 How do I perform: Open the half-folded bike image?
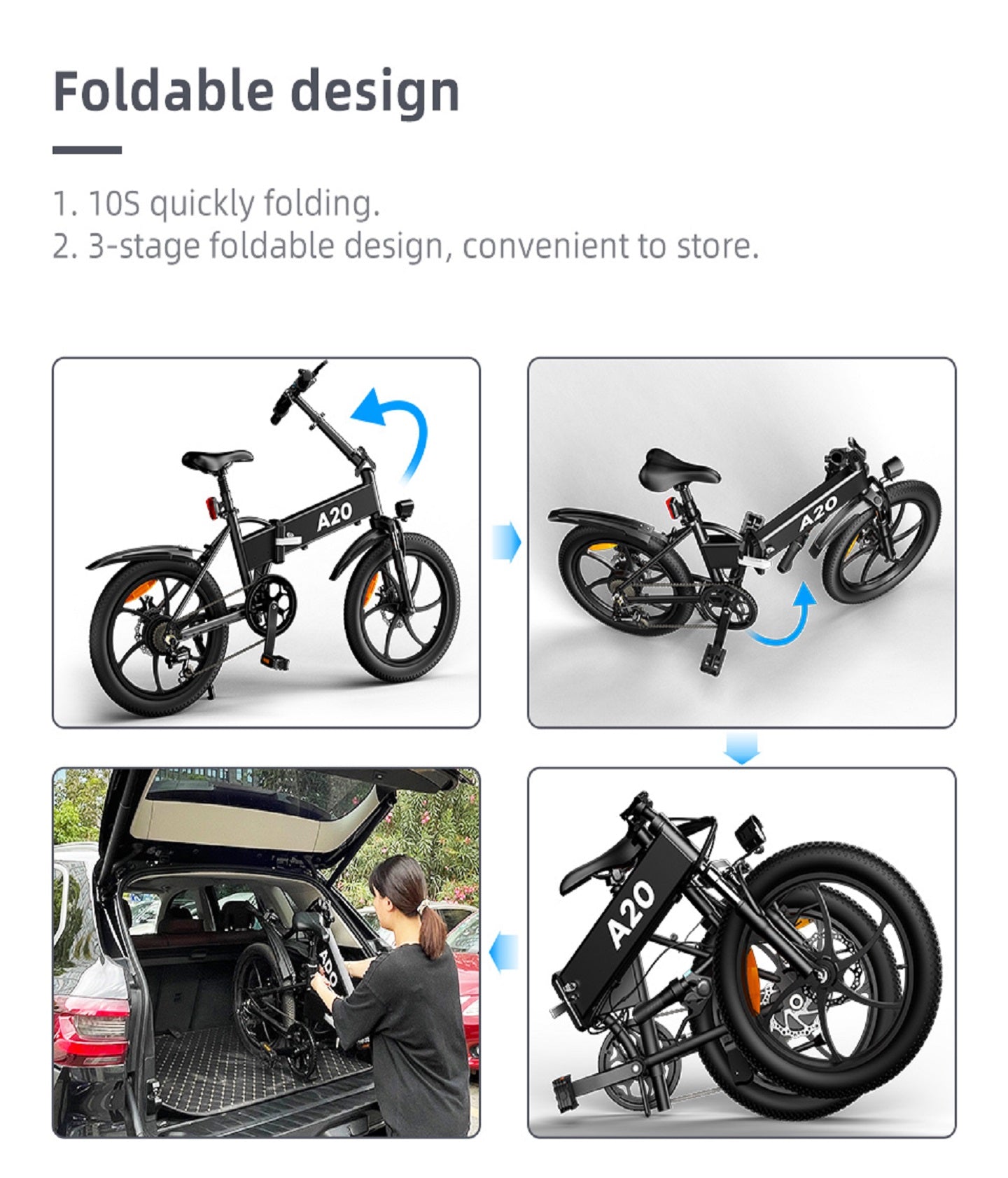741,542
